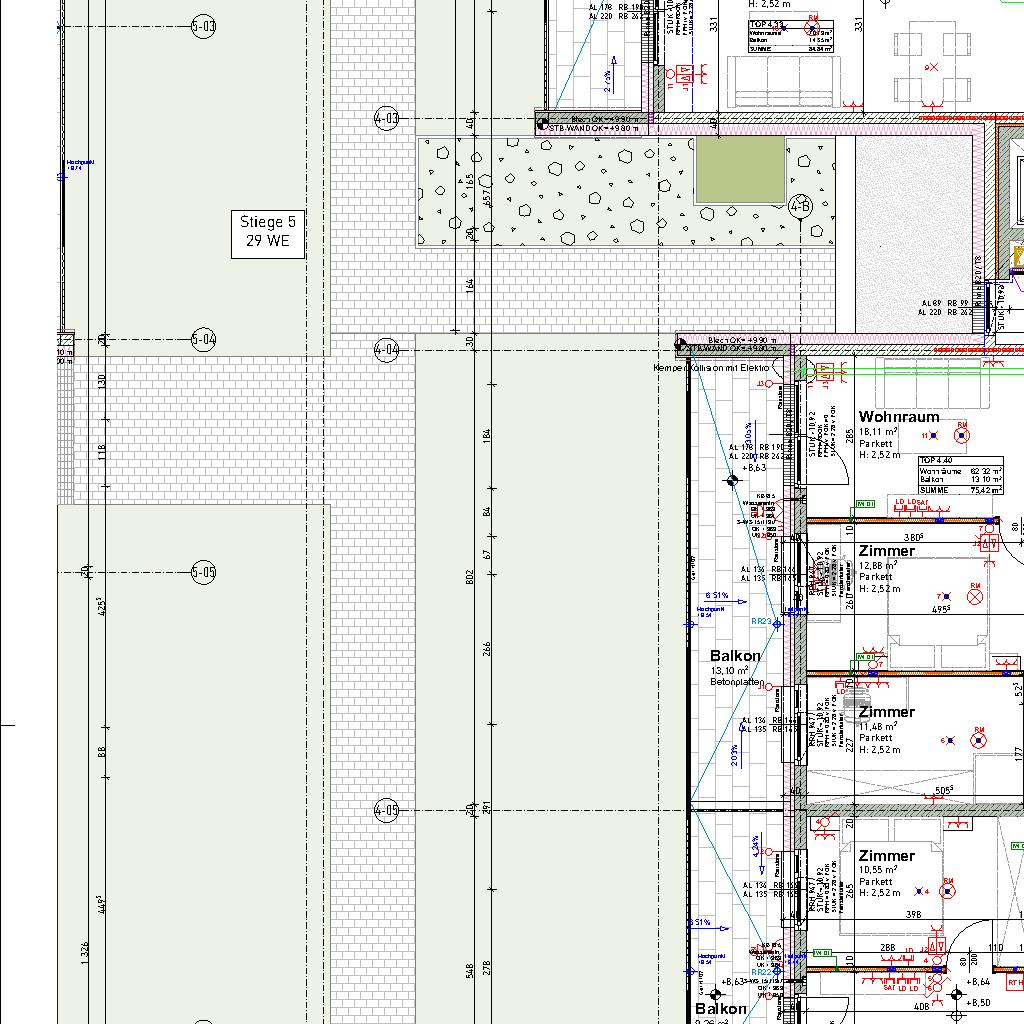Viewport: 1024px width, 1024px height.
Task: Click the red ceiling lamp symbol in Wohnraum
Action: 961,435
